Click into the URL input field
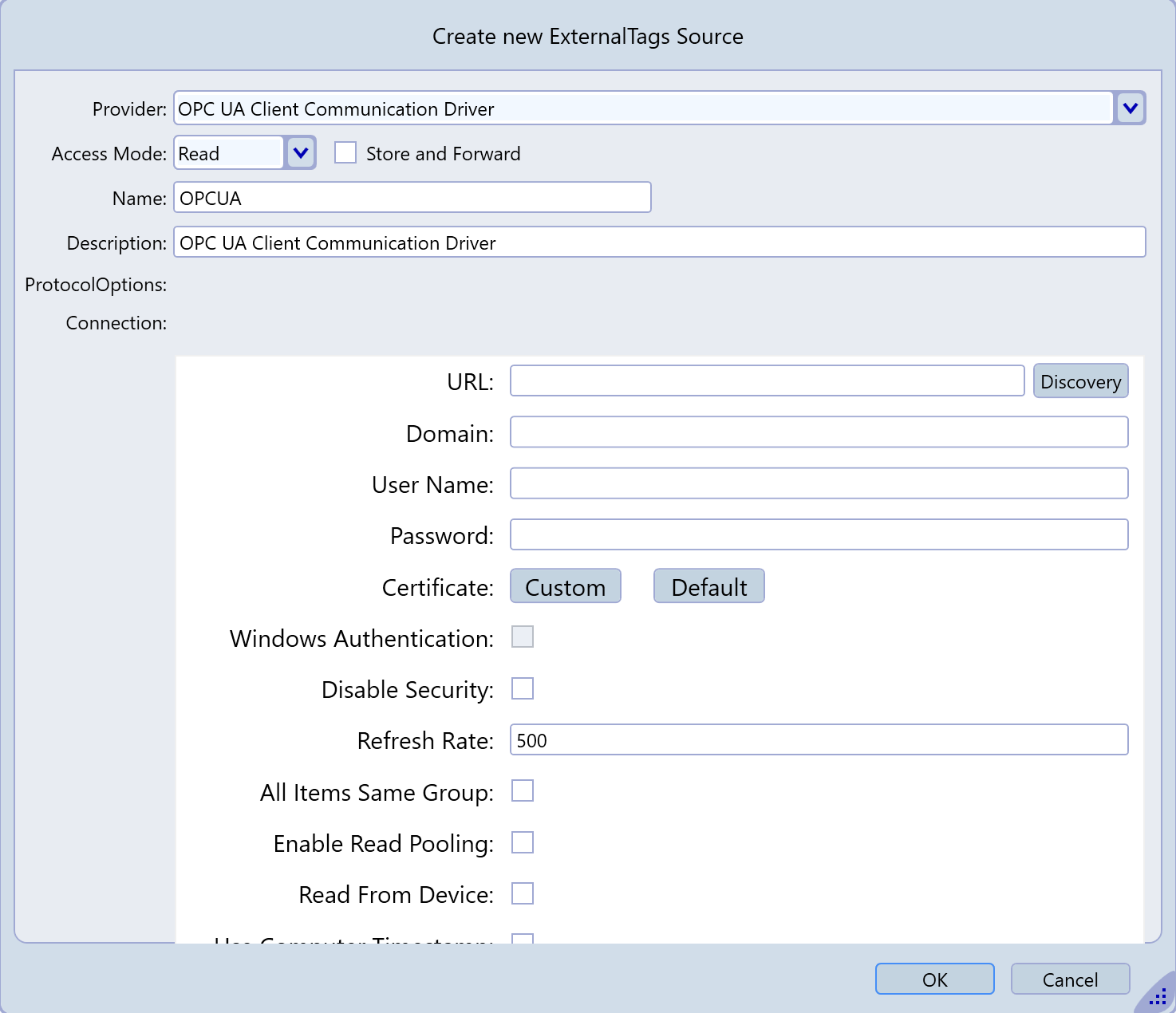Screen dimensions: 1176x1013 click(x=767, y=381)
